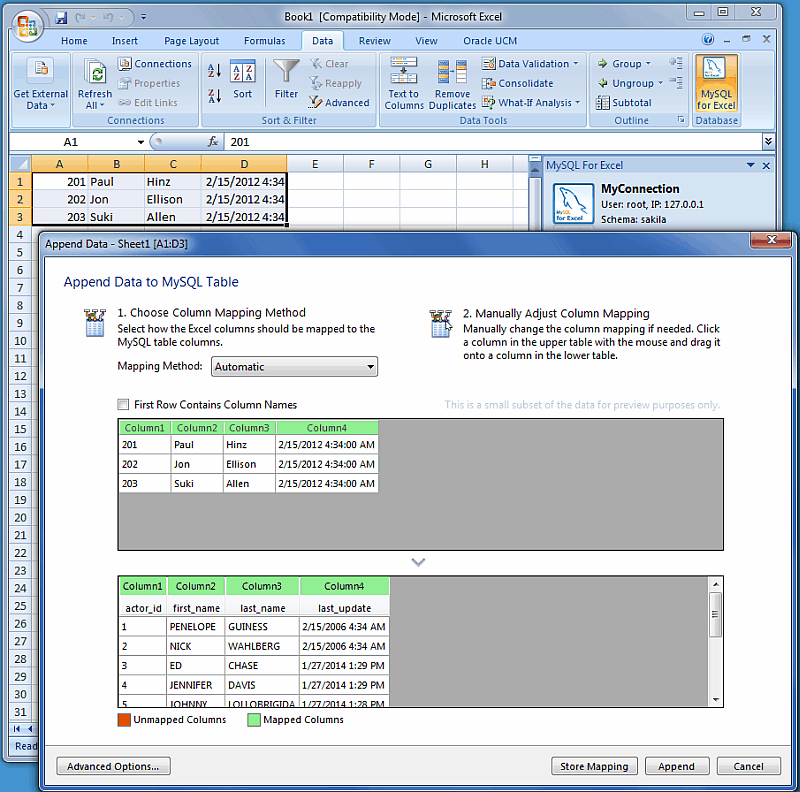Click the Append button
This screenshot has width=800, height=792.
coord(677,766)
